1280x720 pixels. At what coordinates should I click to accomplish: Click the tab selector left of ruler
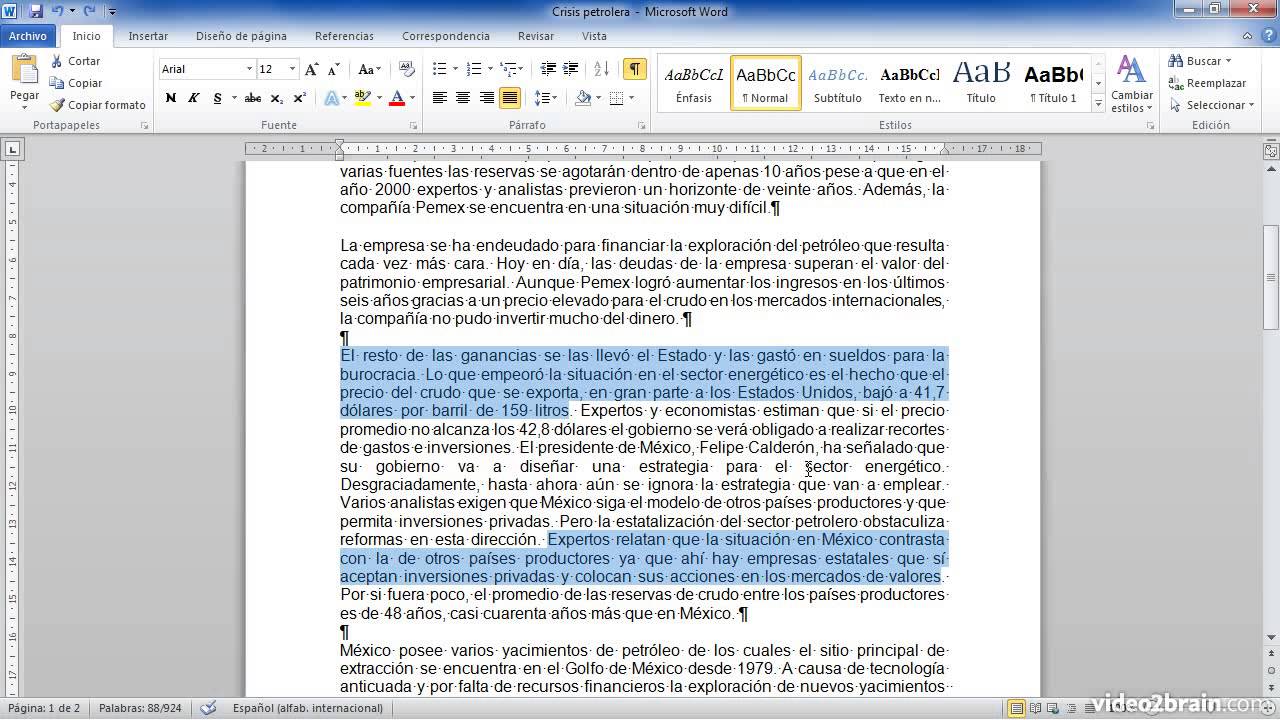click(12, 150)
